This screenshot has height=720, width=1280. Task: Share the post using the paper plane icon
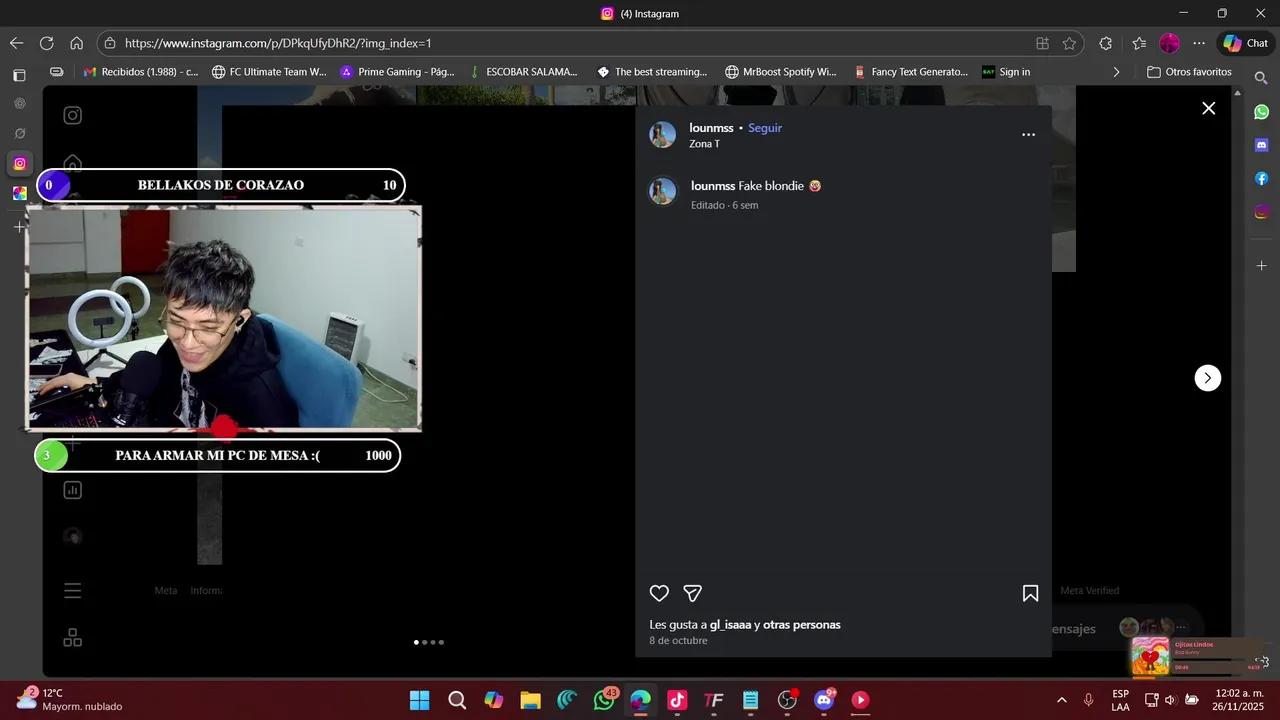(692, 593)
